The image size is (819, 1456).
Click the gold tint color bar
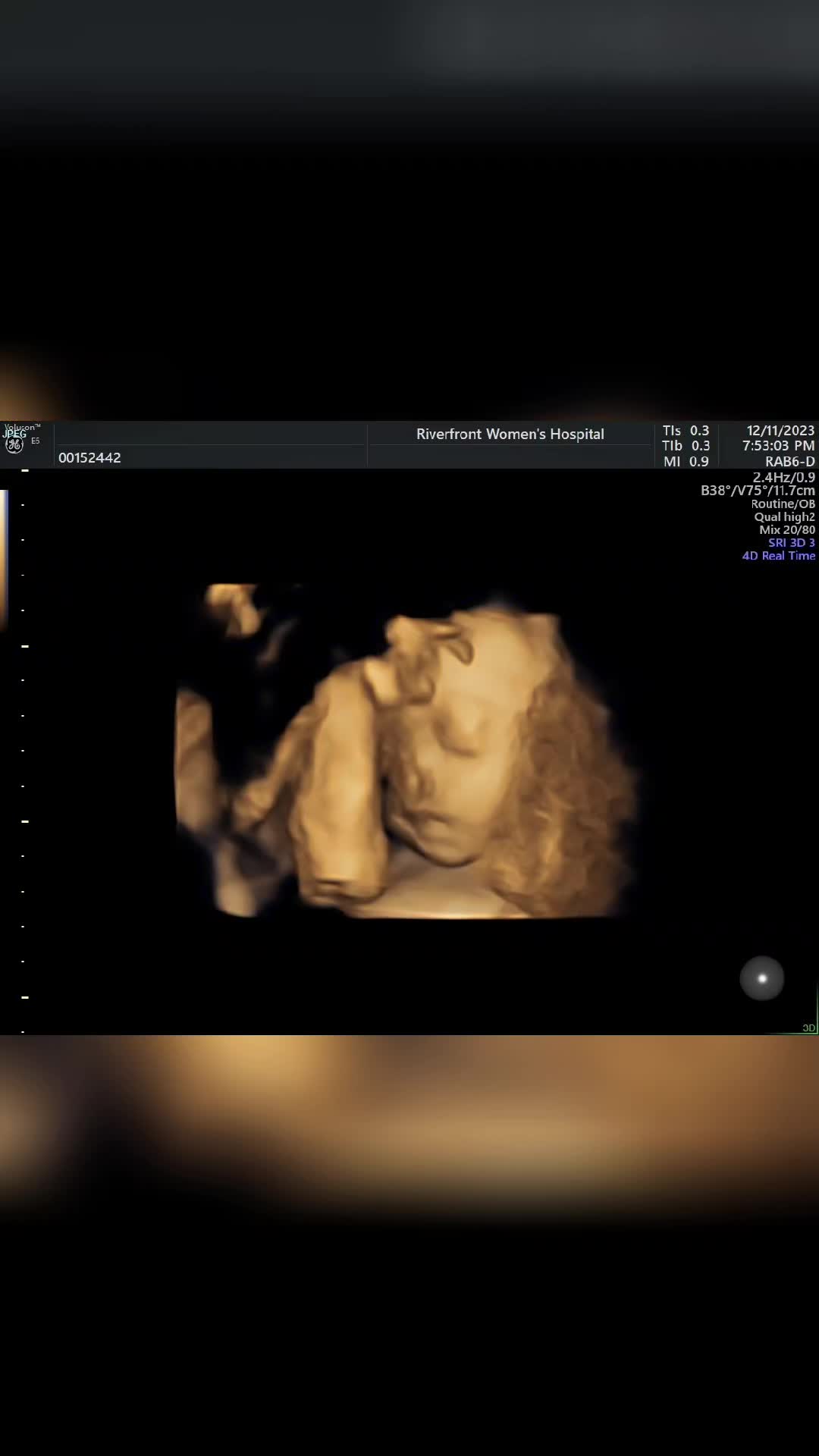(4, 560)
